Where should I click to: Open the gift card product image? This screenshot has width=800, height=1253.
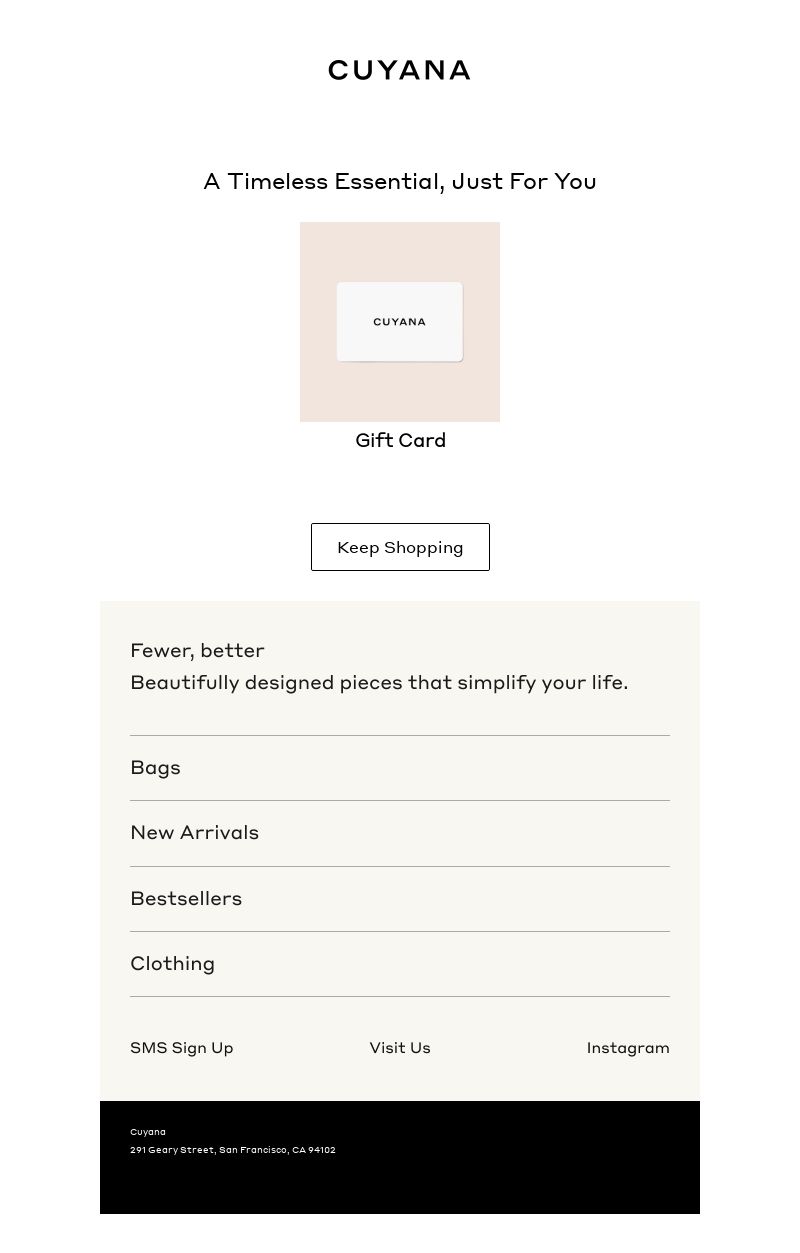click(x=400, y=322)
